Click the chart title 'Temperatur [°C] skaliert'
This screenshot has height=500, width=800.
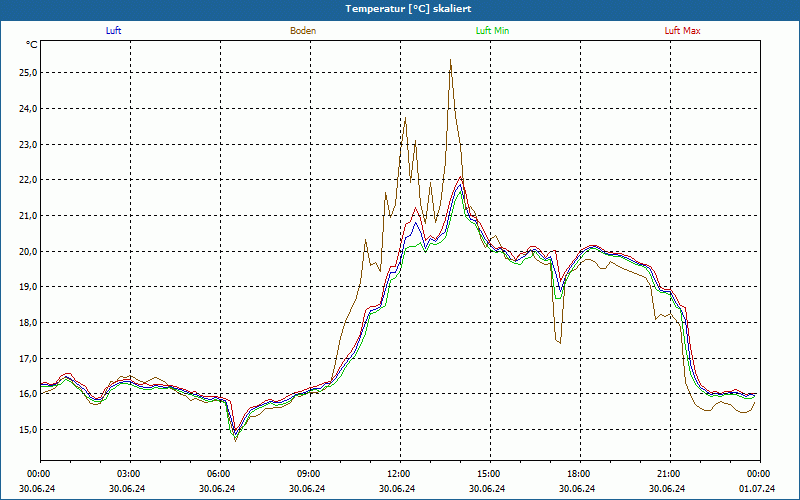pyautogui.click(x=408, y=9)
